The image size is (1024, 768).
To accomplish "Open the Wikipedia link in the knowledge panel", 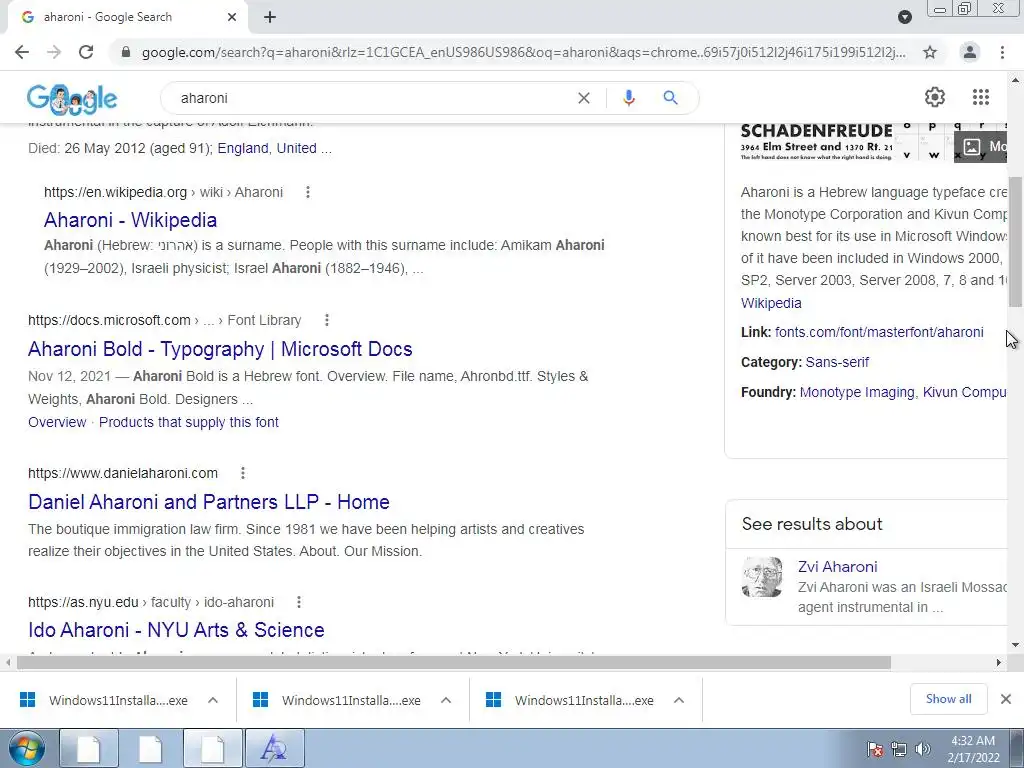I will pyautogui.click(x=771, y=303).
